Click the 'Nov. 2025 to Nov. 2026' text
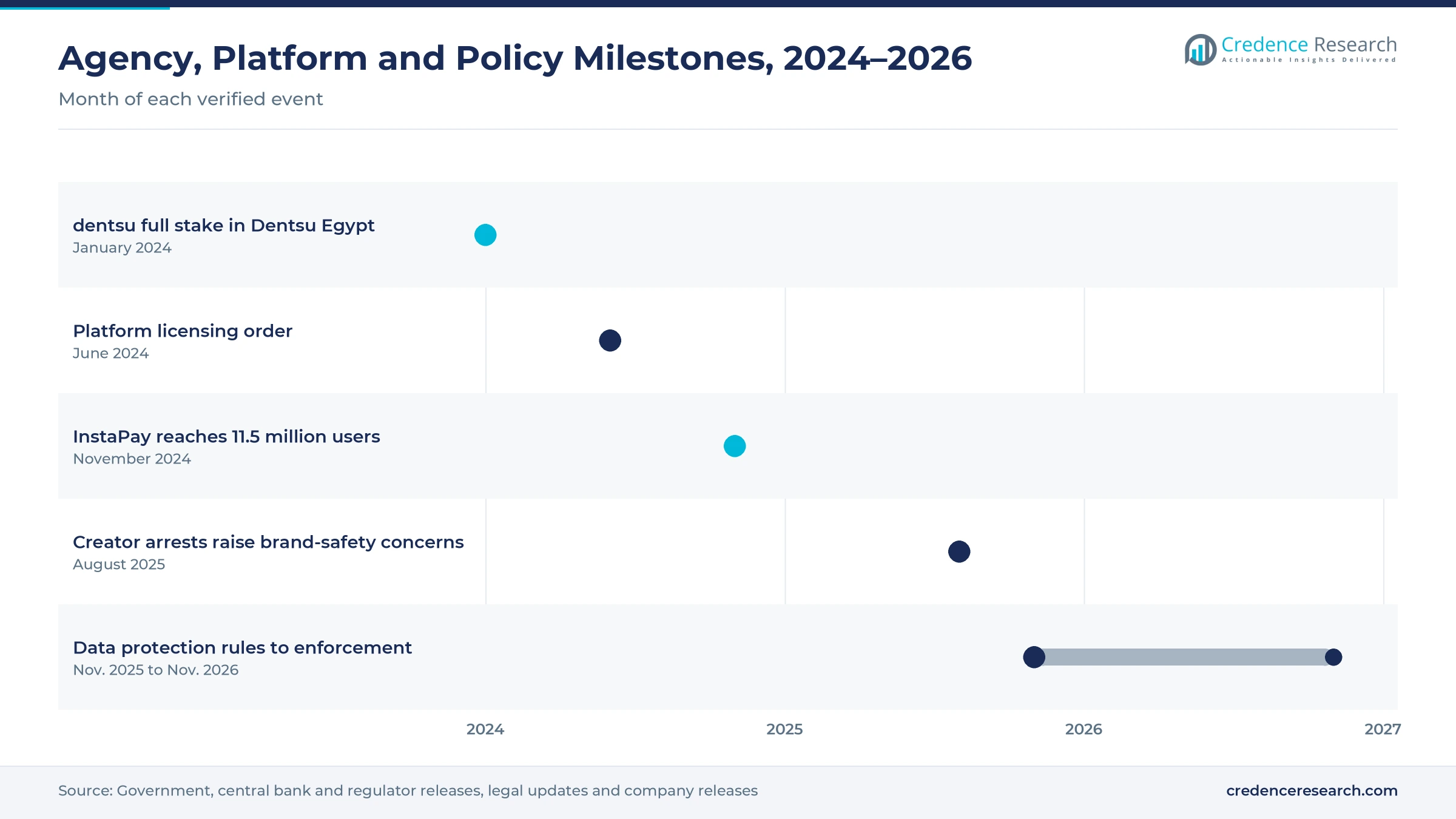 click(155, 670)
